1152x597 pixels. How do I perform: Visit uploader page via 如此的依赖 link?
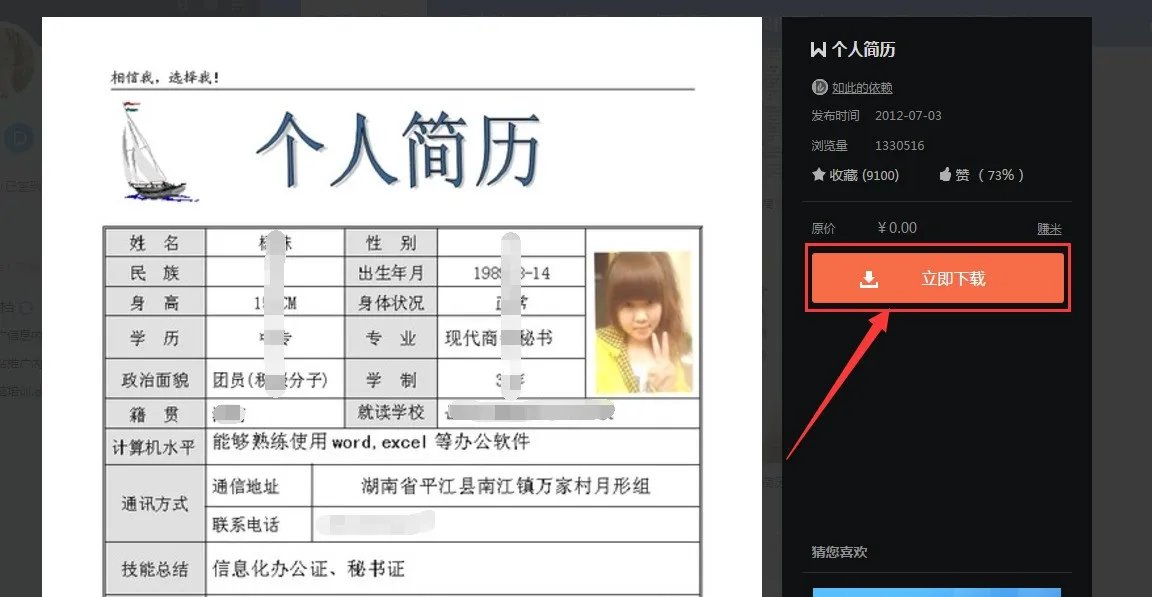point(860,87)
